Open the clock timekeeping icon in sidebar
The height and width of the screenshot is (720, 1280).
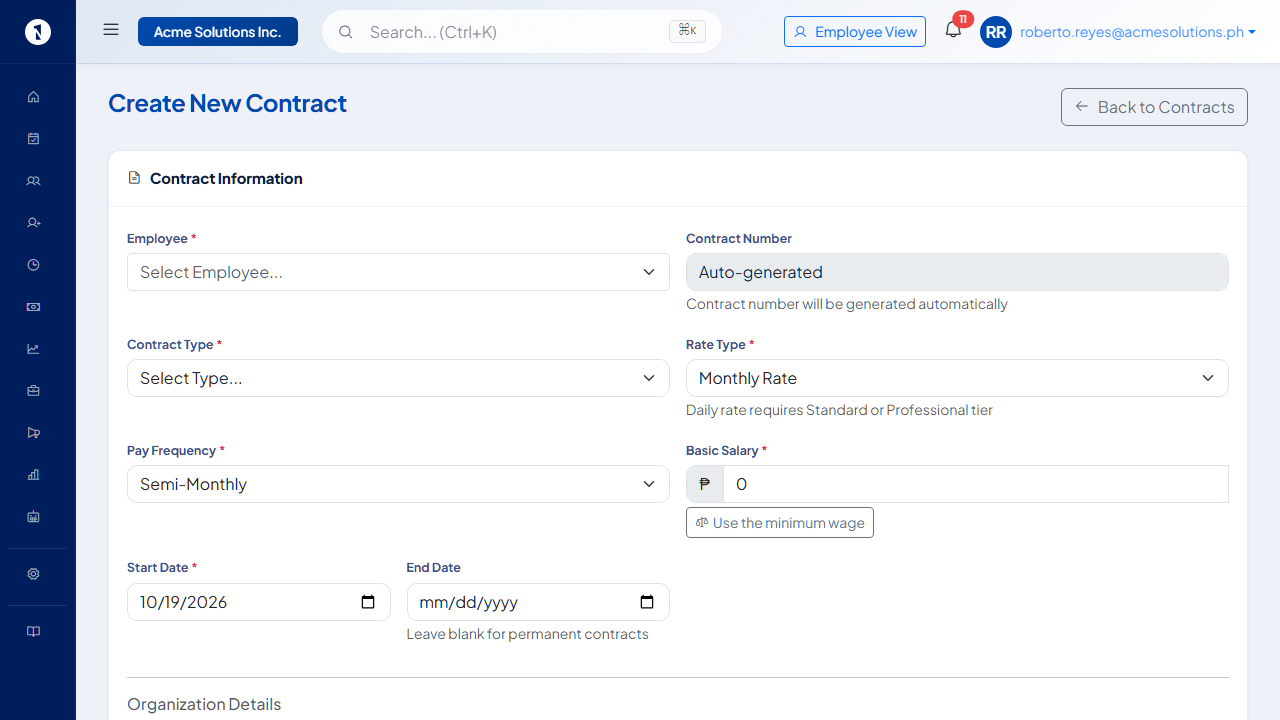(x=33, y=265)
